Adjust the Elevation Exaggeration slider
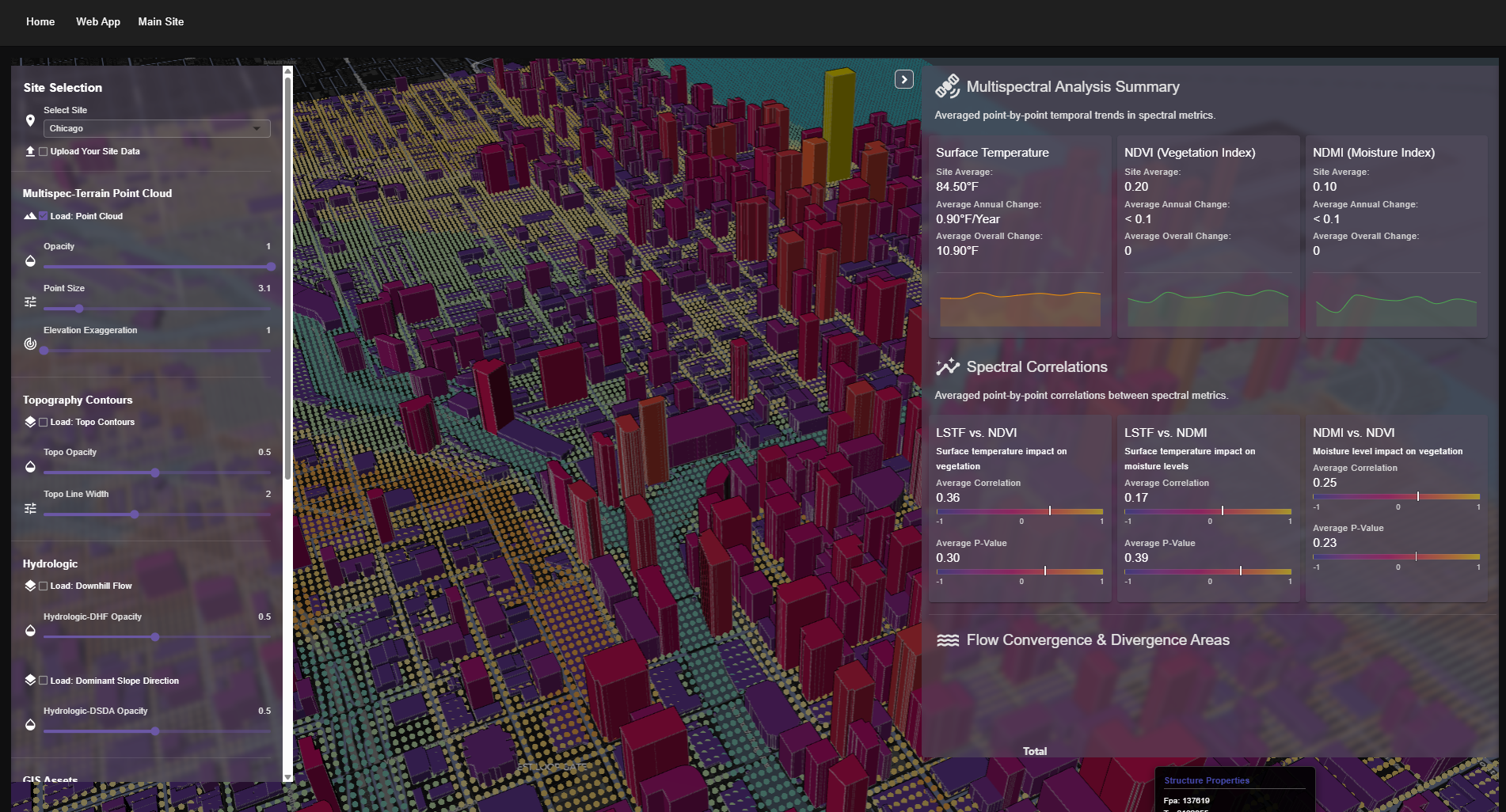 [x=157, y=351]
